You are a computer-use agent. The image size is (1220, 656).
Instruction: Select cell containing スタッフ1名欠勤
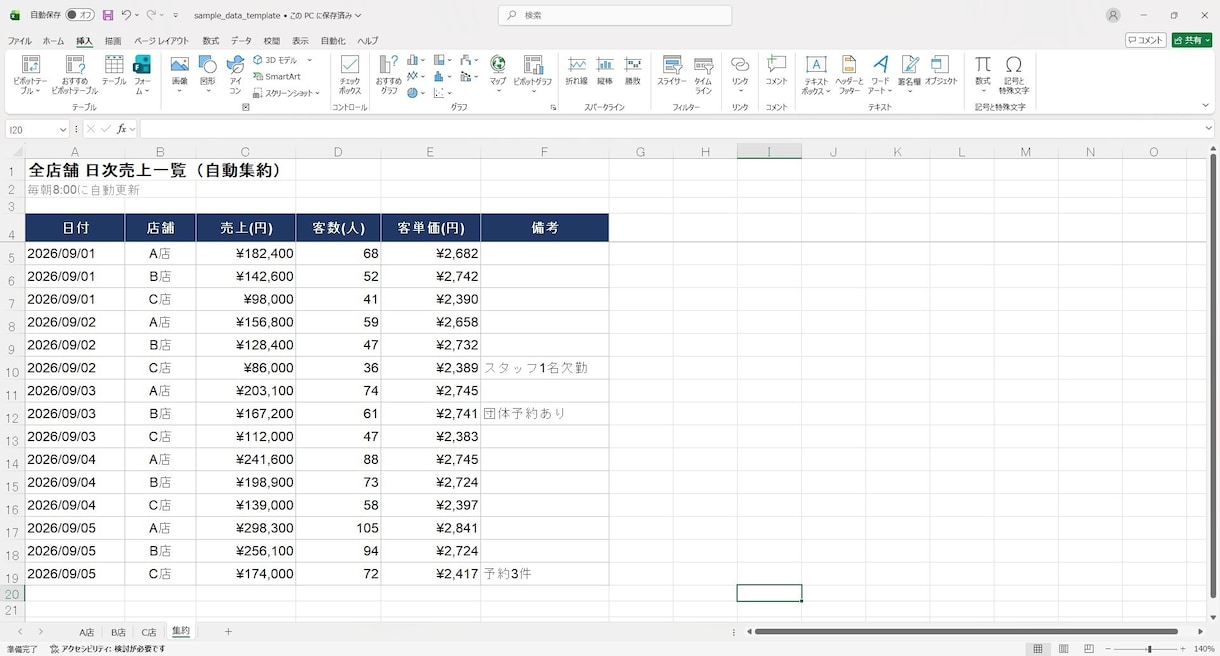pos(544,368)
